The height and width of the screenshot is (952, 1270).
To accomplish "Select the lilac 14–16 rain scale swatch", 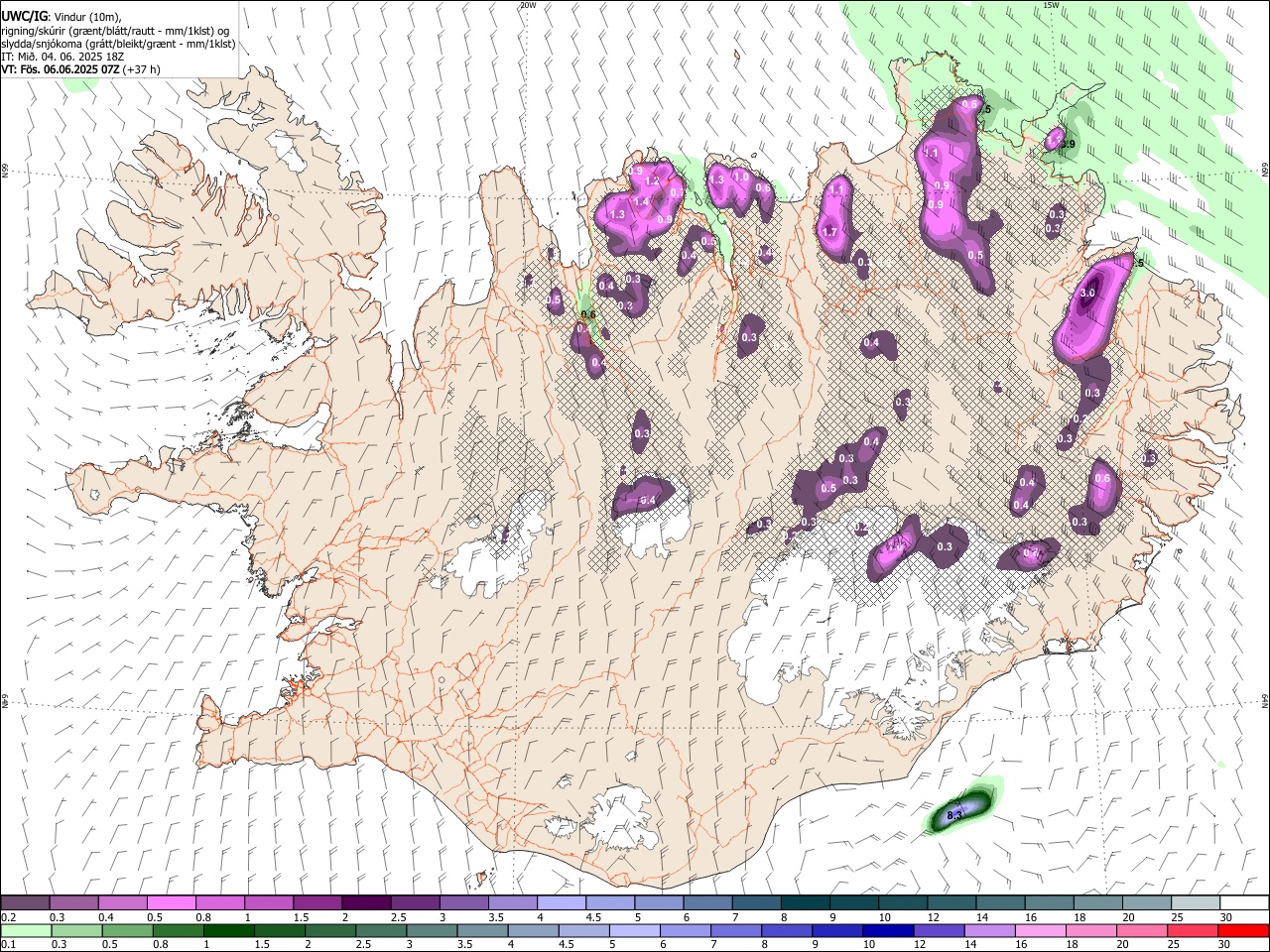I will [x=990, y=930].
